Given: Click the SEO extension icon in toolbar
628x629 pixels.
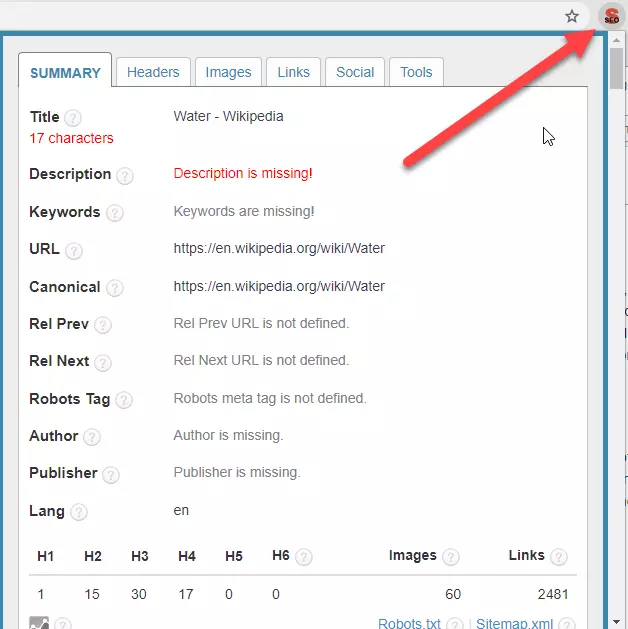Looking at the screenshot, I should (x=611, y=16).
